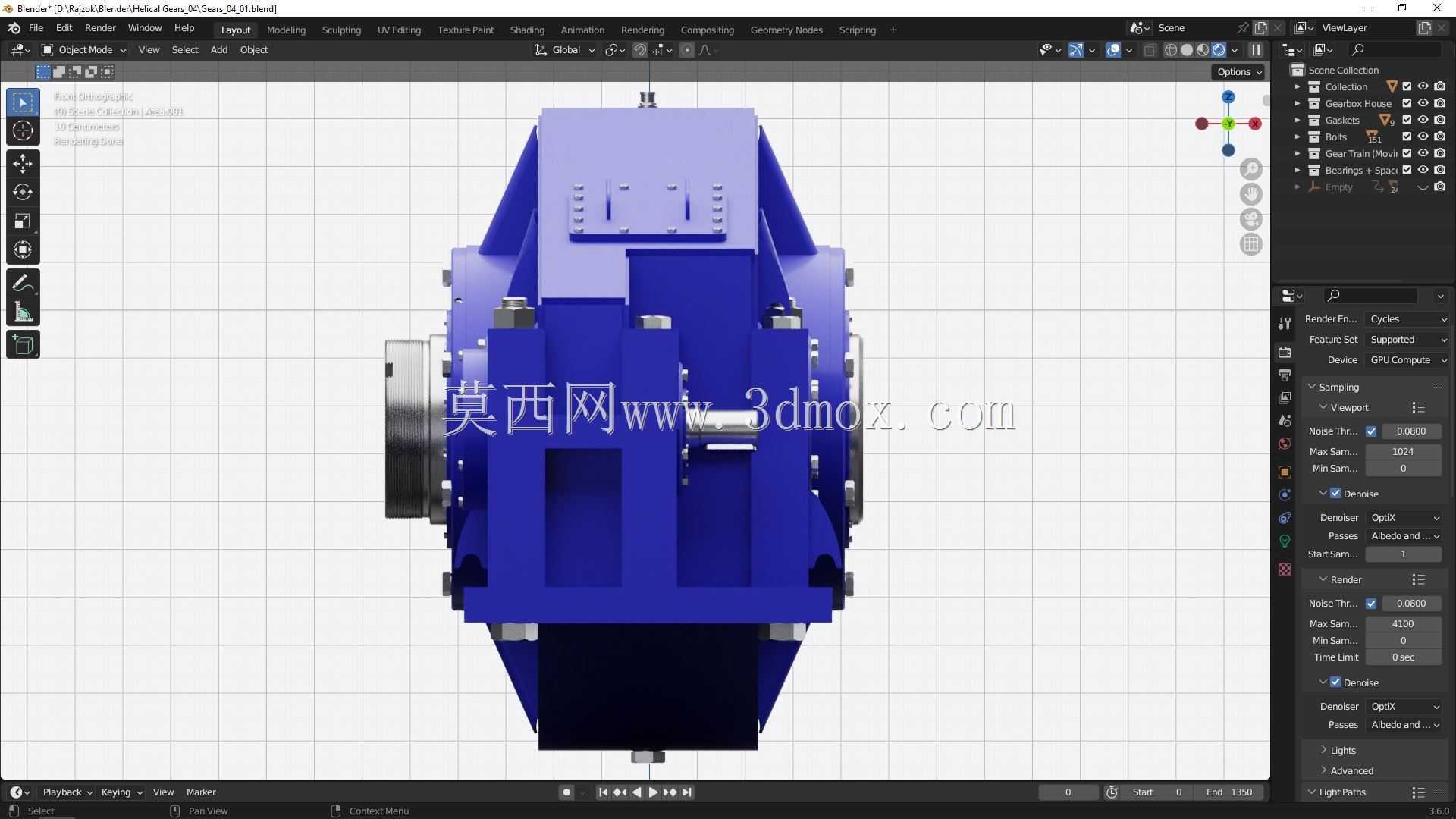The width and height of the screenshot is (1456, 819).
Task: Open the Output properties tab icon
Action: tap(1285, 375)
